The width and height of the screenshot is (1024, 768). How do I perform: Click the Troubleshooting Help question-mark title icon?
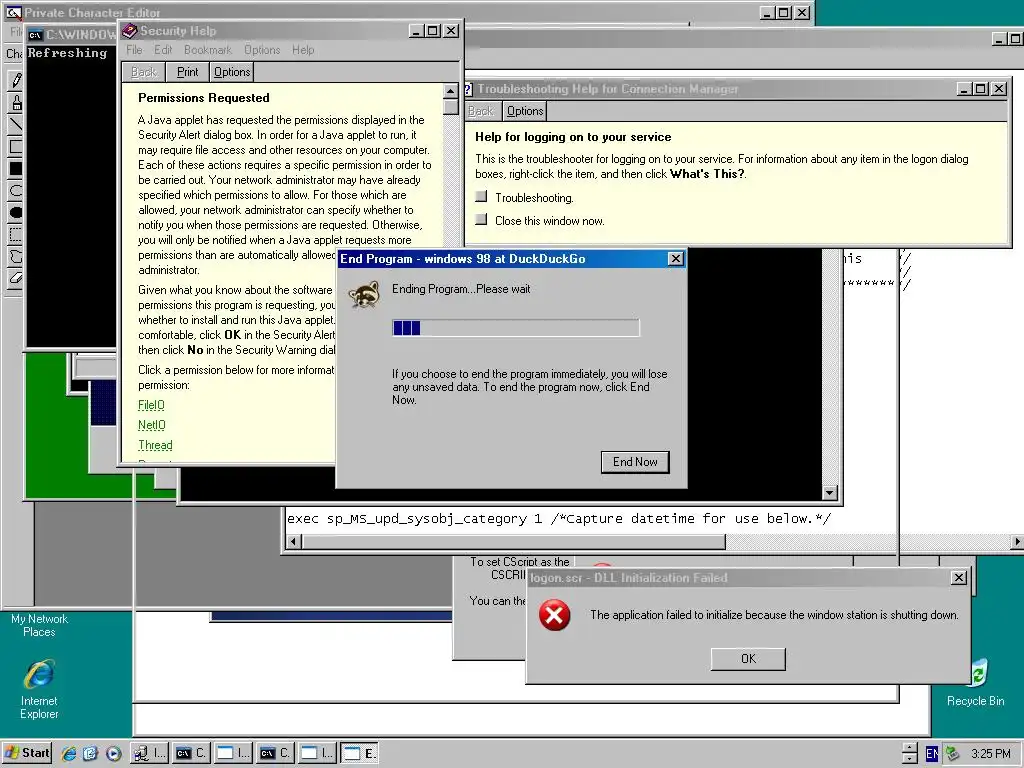(468, 89)
